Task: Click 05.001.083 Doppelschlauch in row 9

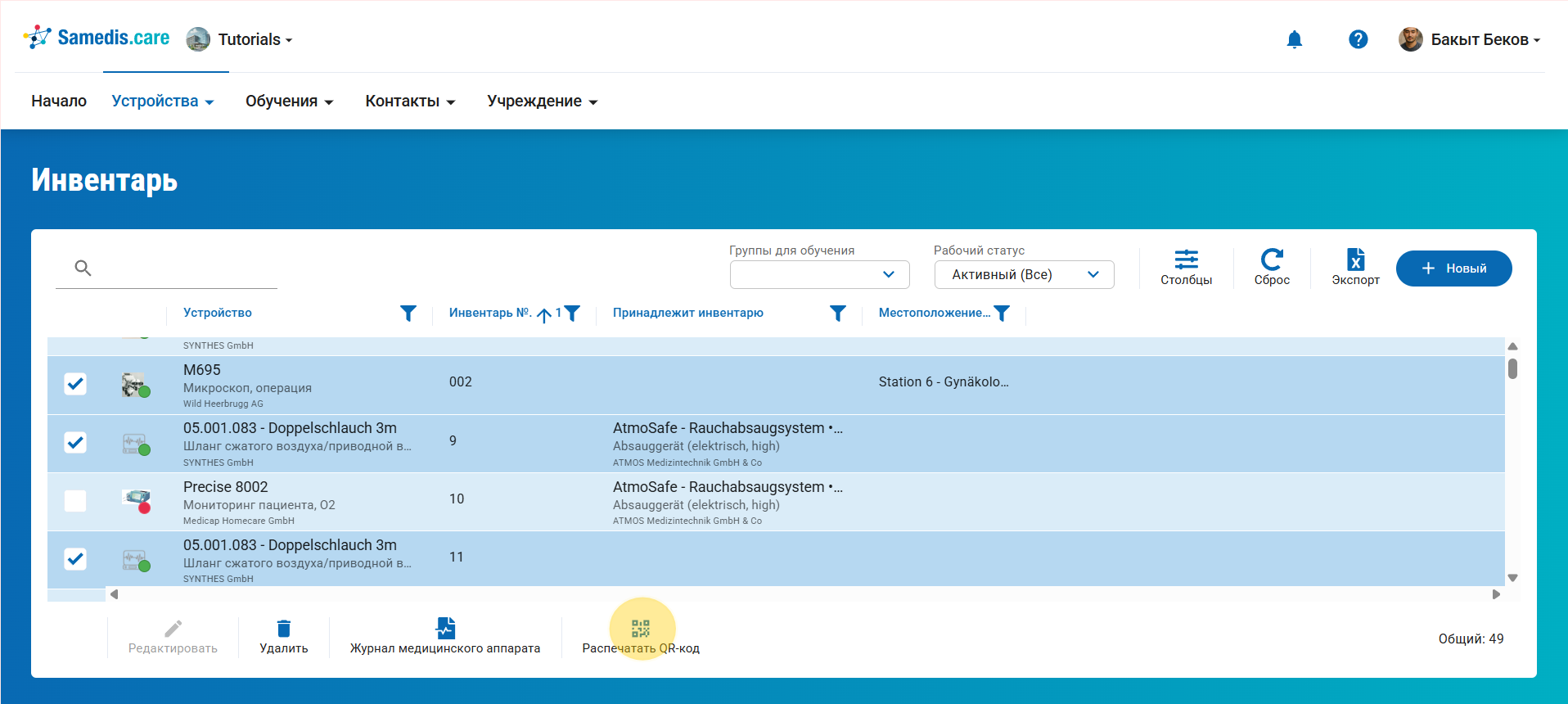Action: (290, 428)
